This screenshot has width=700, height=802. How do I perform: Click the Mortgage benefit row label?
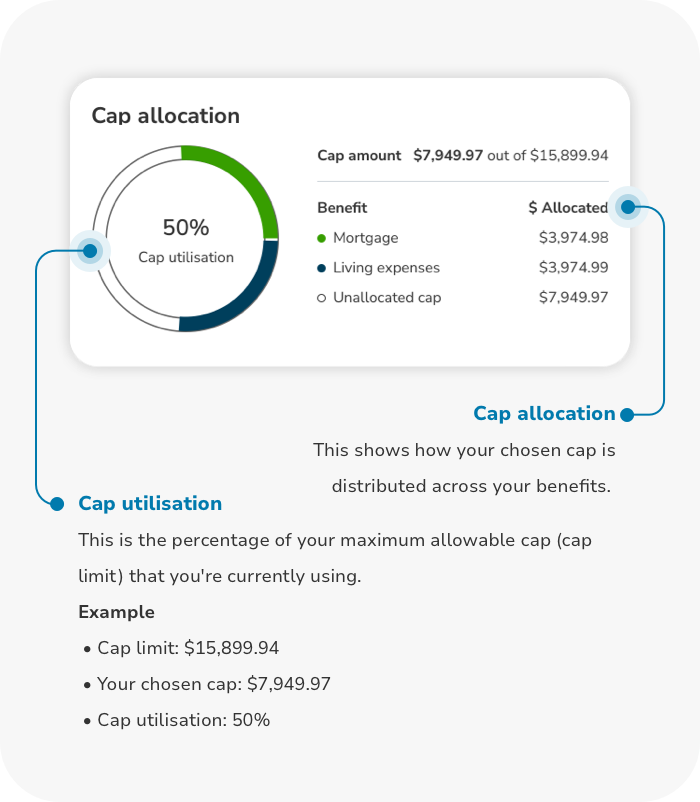click(366, 238)
